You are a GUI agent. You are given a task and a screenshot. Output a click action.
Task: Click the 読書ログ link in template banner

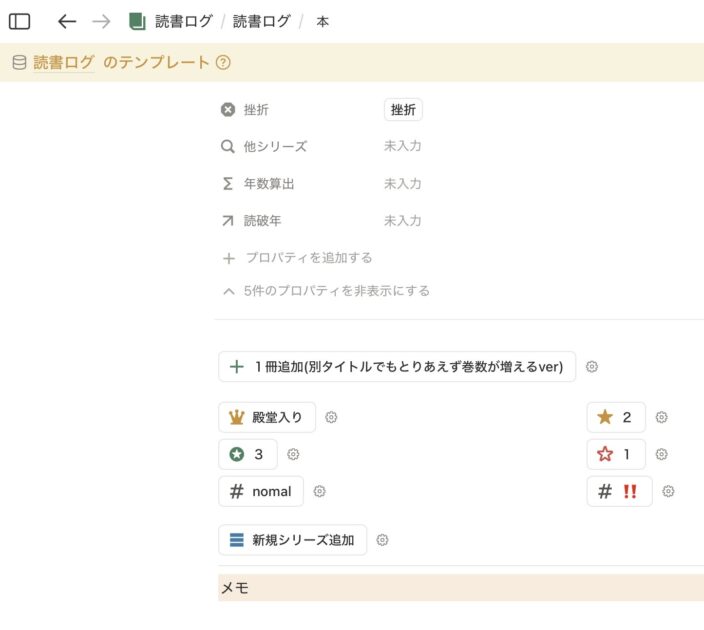pyautogui.click(x=63, y=62)
